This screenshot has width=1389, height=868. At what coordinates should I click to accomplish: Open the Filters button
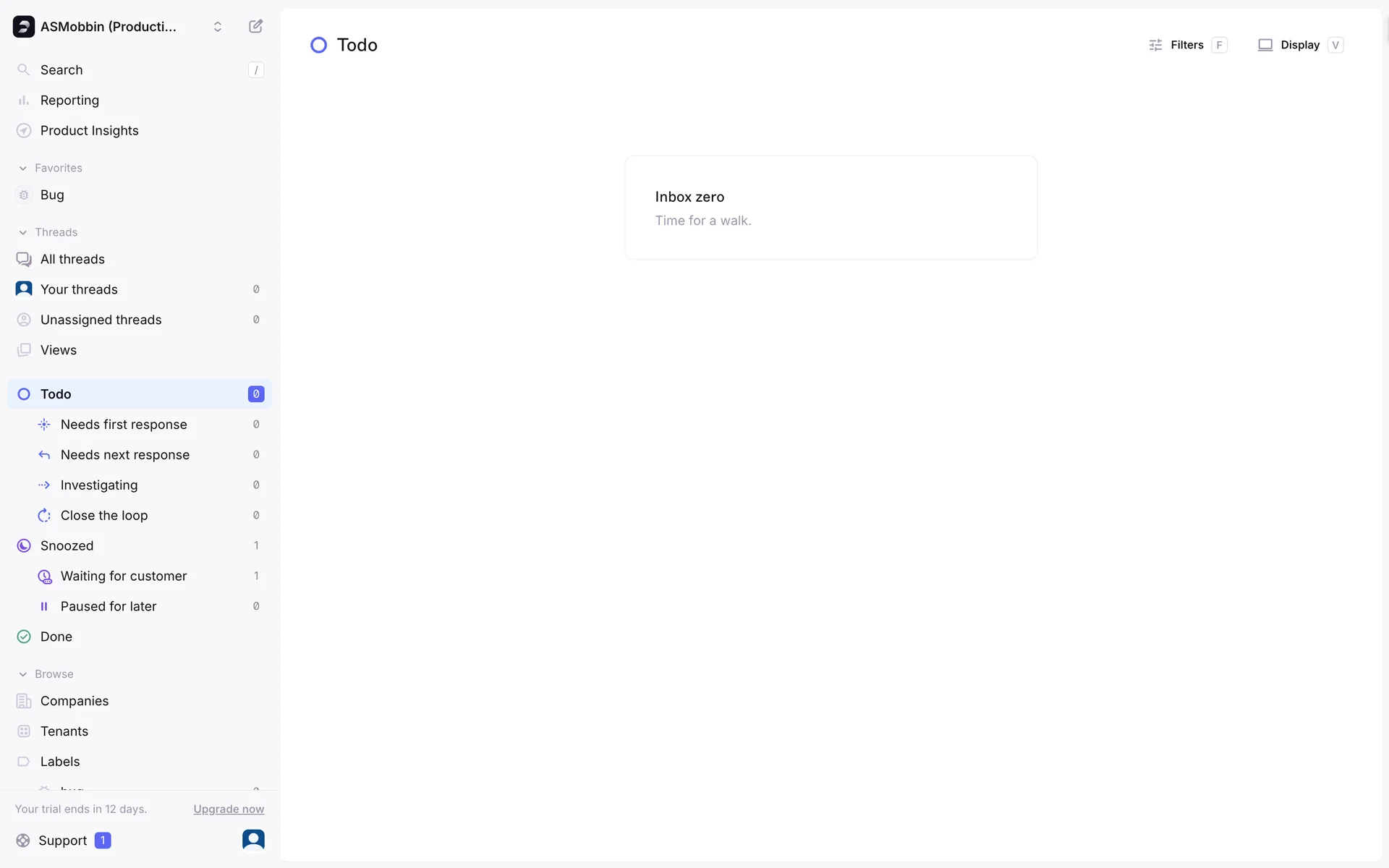[1187, 45]
